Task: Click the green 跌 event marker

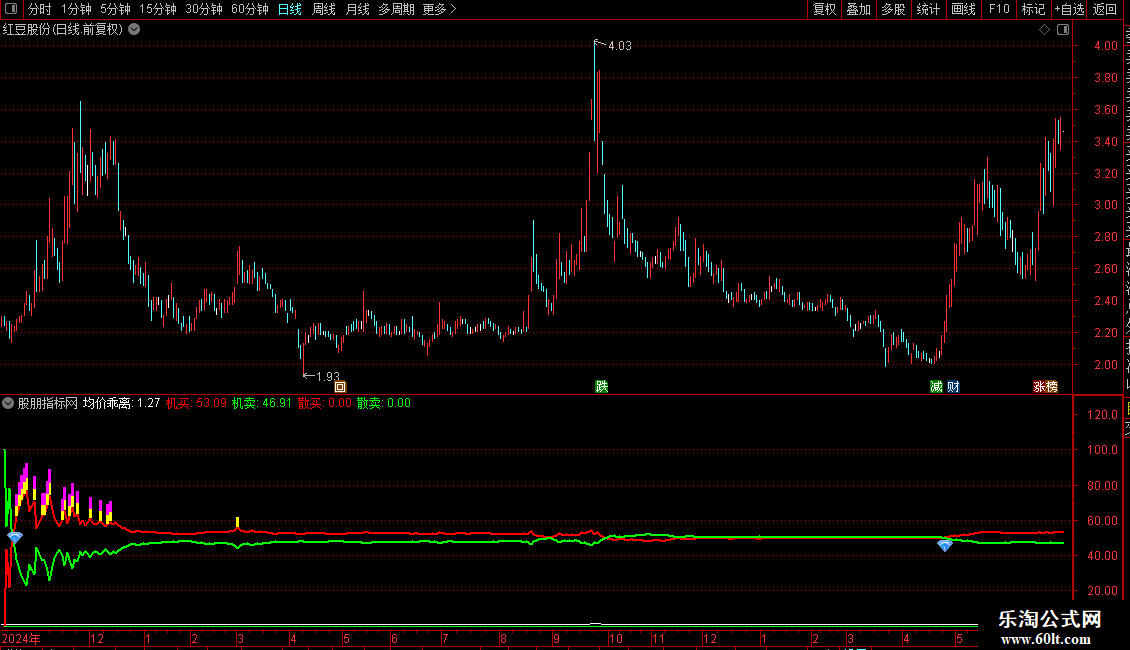Action: click(x=602, y=387)
